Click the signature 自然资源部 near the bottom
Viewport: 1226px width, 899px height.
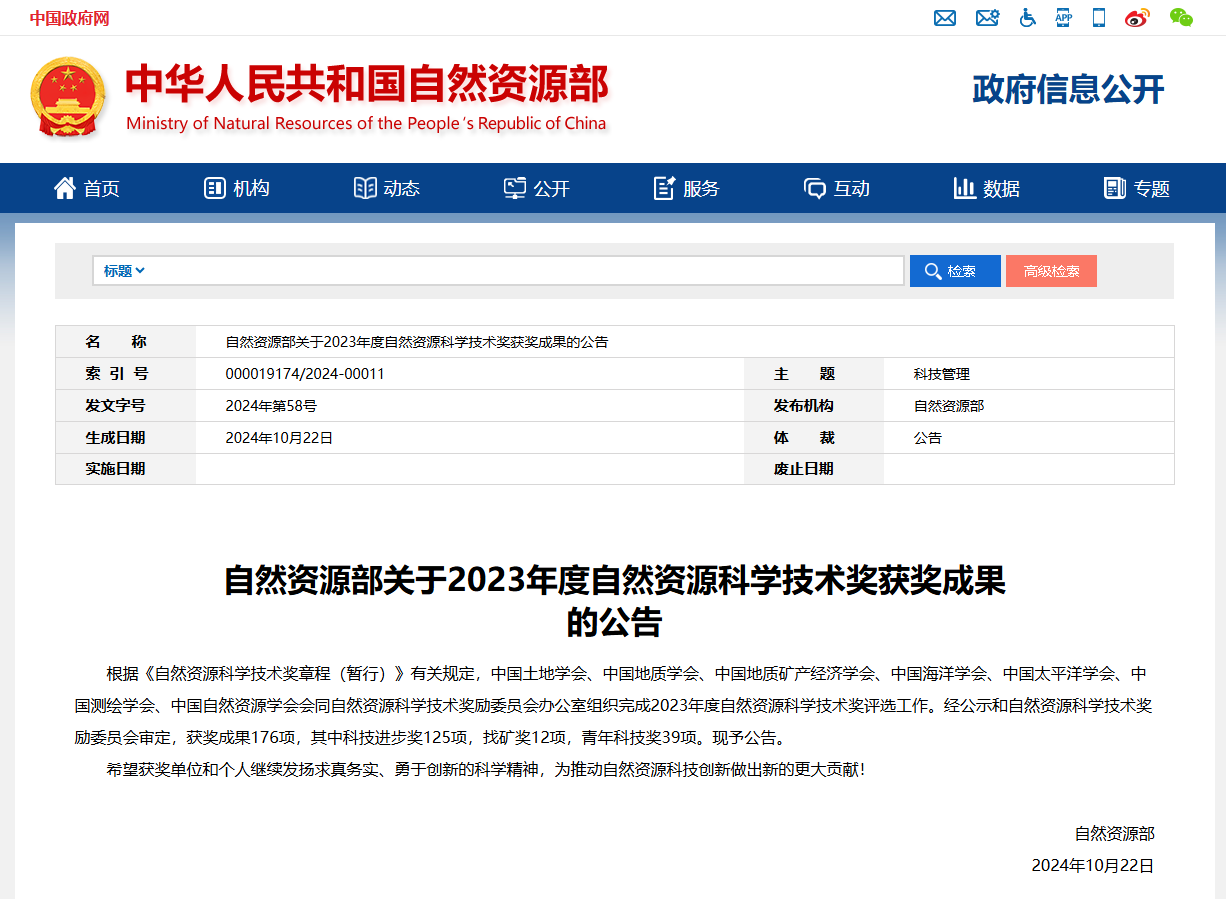[1114, 834]
